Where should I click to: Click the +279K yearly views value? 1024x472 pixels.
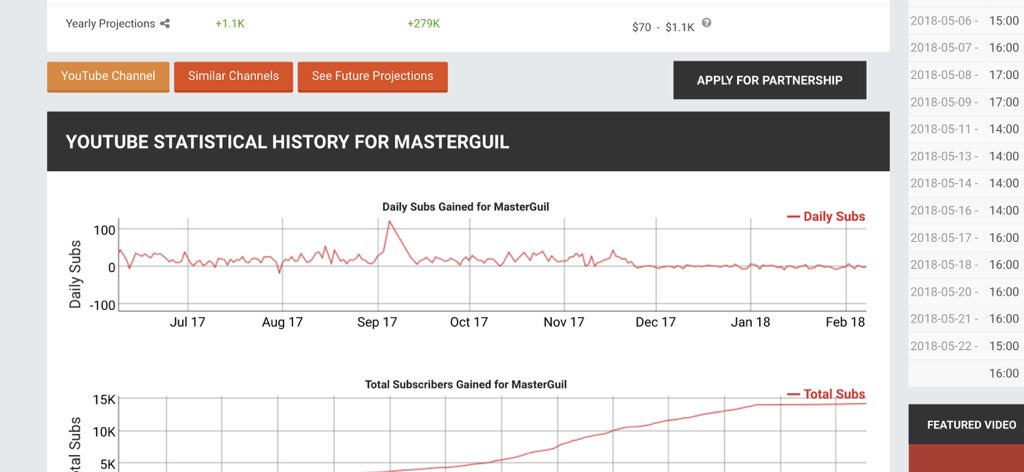point(423,24)
